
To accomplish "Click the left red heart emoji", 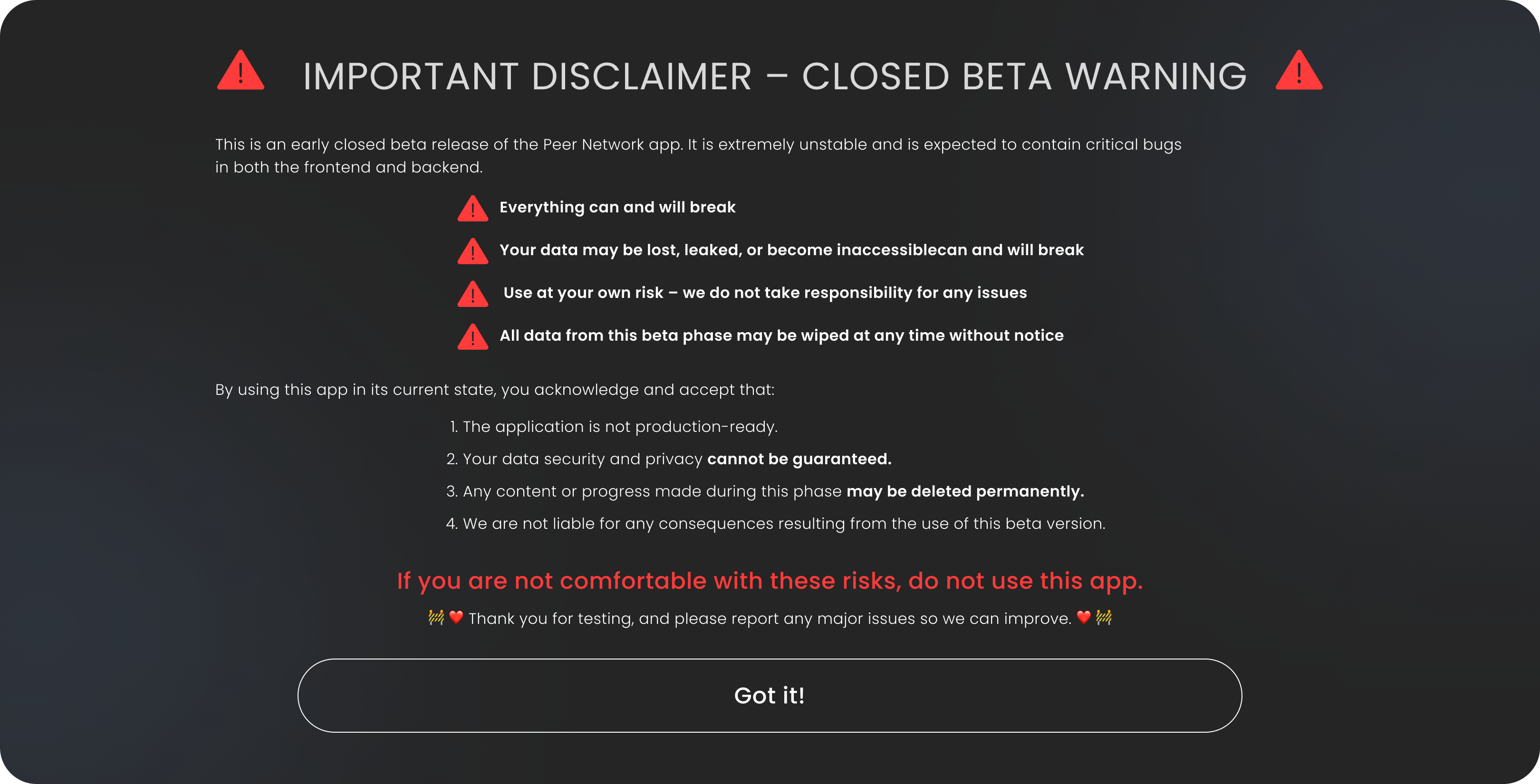I will (456, 617).
